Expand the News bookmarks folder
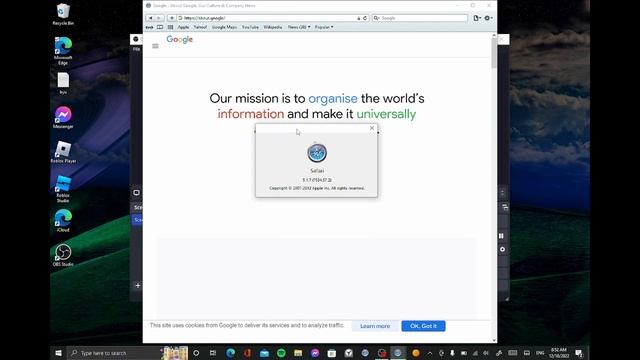 [299, 27]
